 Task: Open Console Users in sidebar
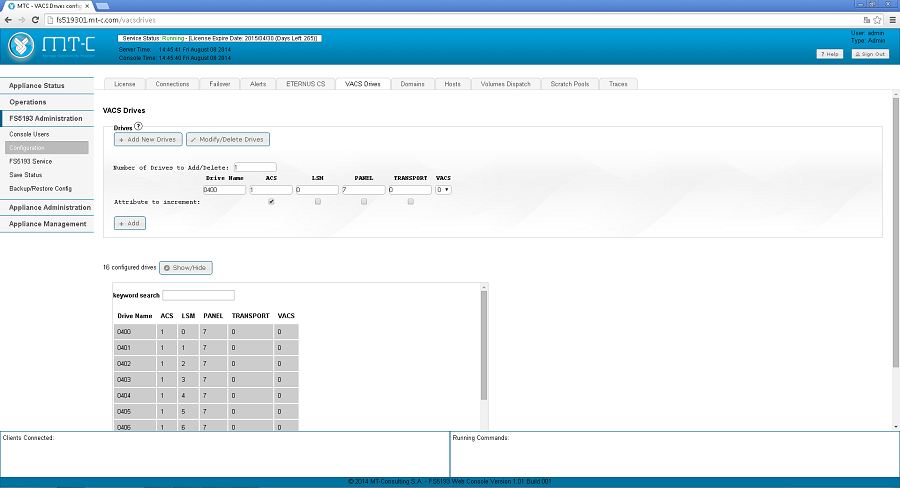coord(29,134)
